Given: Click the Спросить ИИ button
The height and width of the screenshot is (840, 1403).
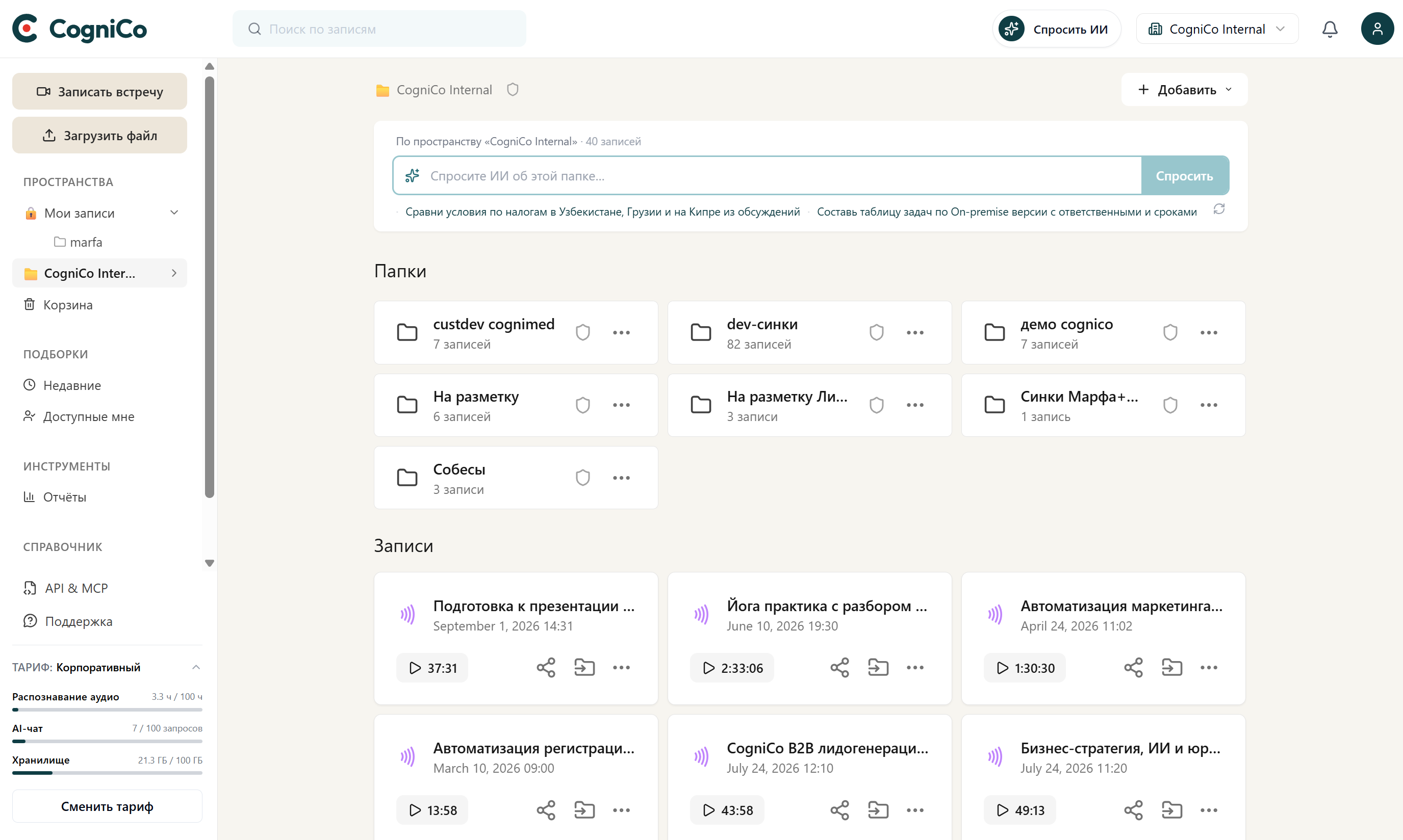Looking at the screenshot, I should click(1057, 29).
